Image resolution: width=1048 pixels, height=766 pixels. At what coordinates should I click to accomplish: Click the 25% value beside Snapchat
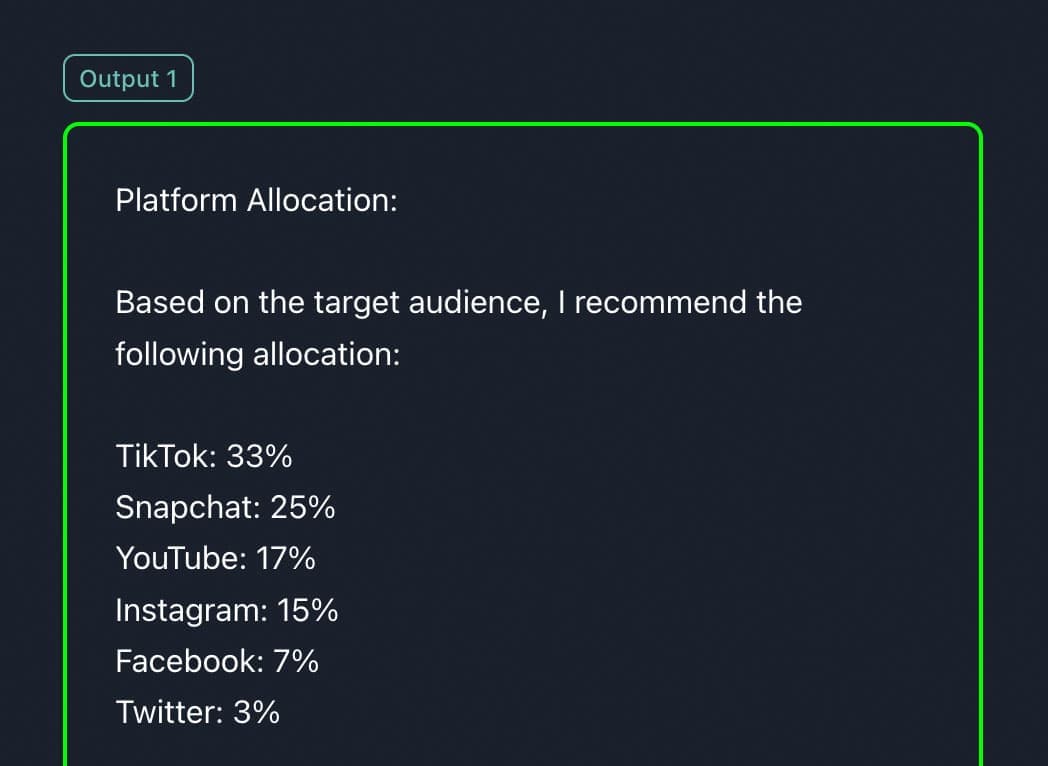click(x=303, y=508)
